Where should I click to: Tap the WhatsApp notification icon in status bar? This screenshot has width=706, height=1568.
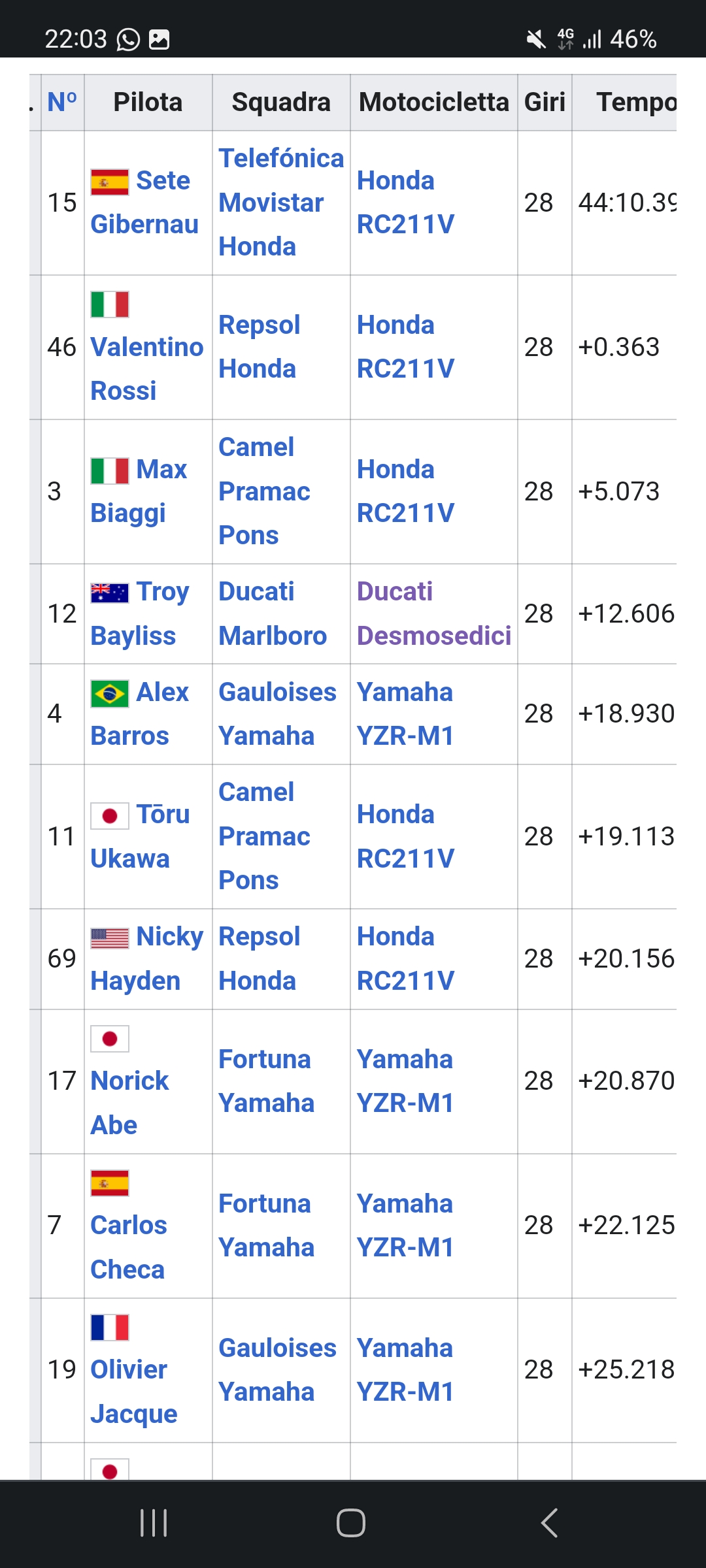[128, 40]
